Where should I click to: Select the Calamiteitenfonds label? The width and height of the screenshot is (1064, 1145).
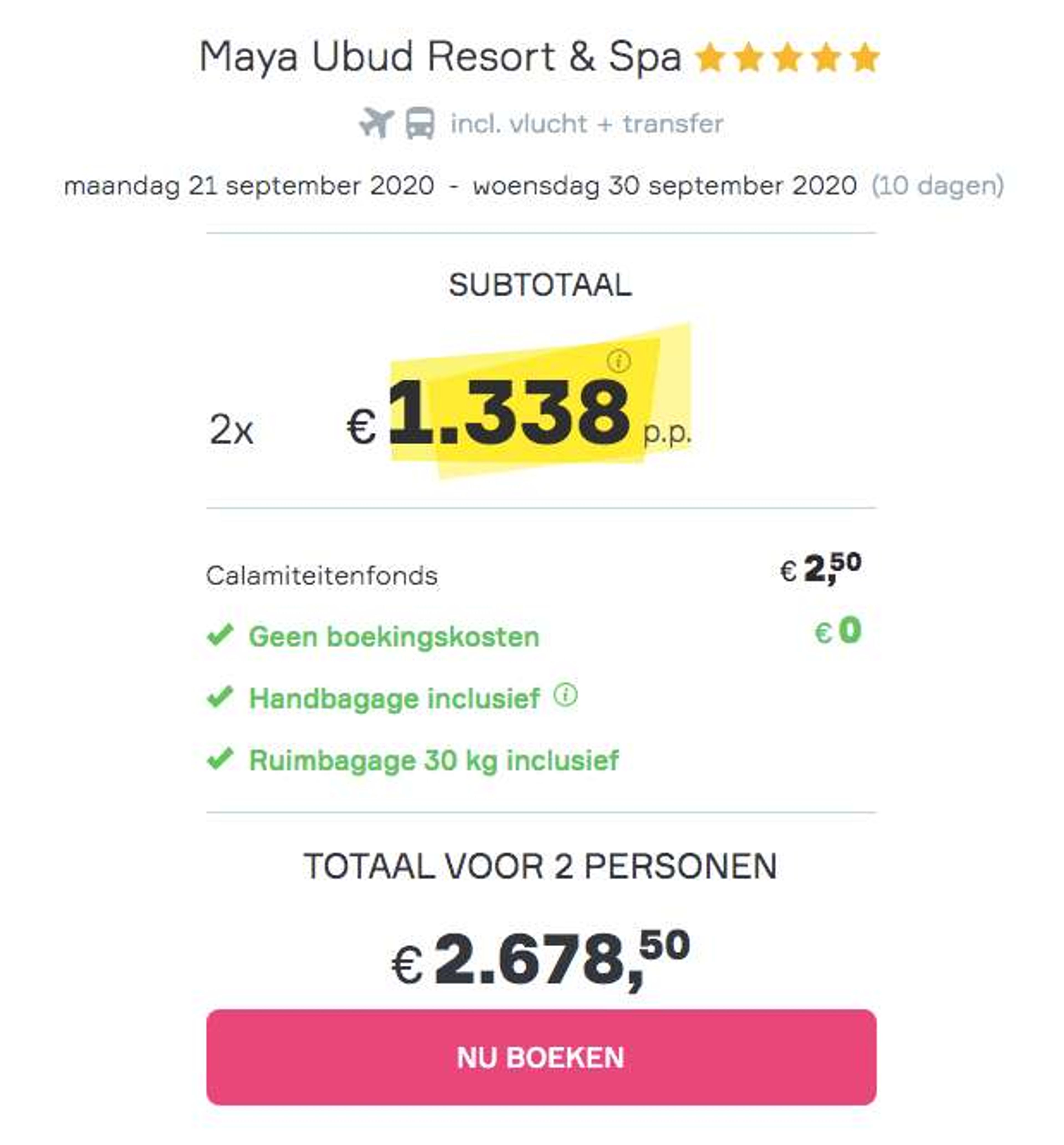(322, 576)
